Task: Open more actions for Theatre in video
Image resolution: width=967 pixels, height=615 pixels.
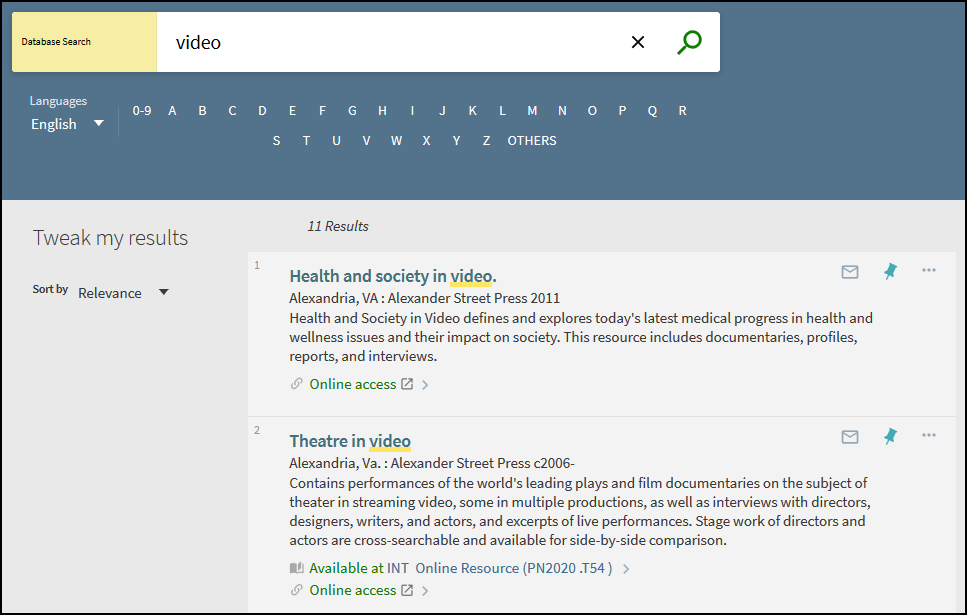Action: (x=929, y=436)
